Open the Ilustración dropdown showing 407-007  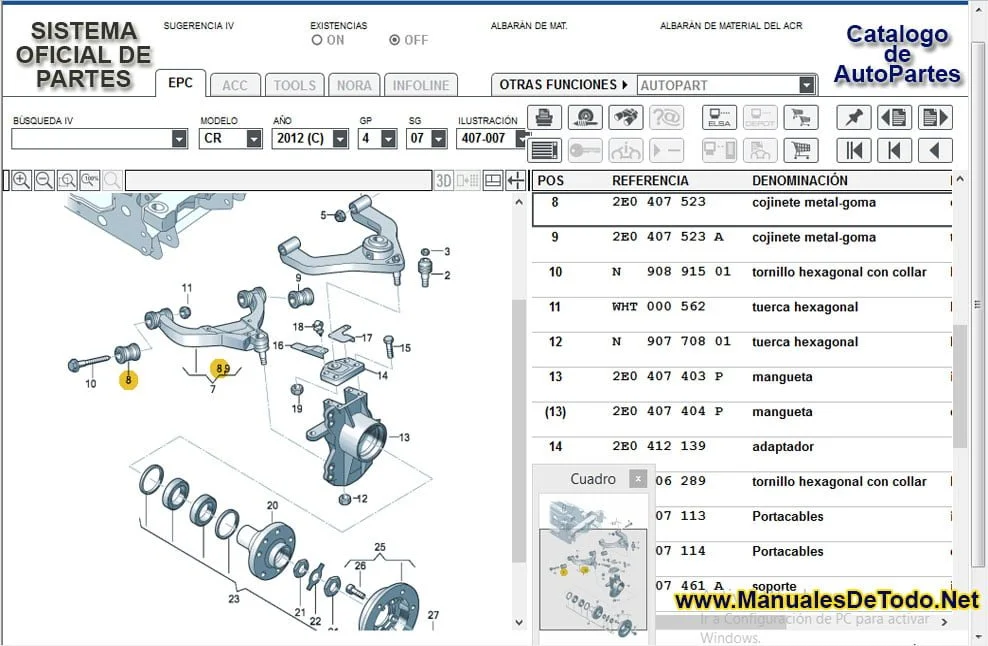[522, 138]
